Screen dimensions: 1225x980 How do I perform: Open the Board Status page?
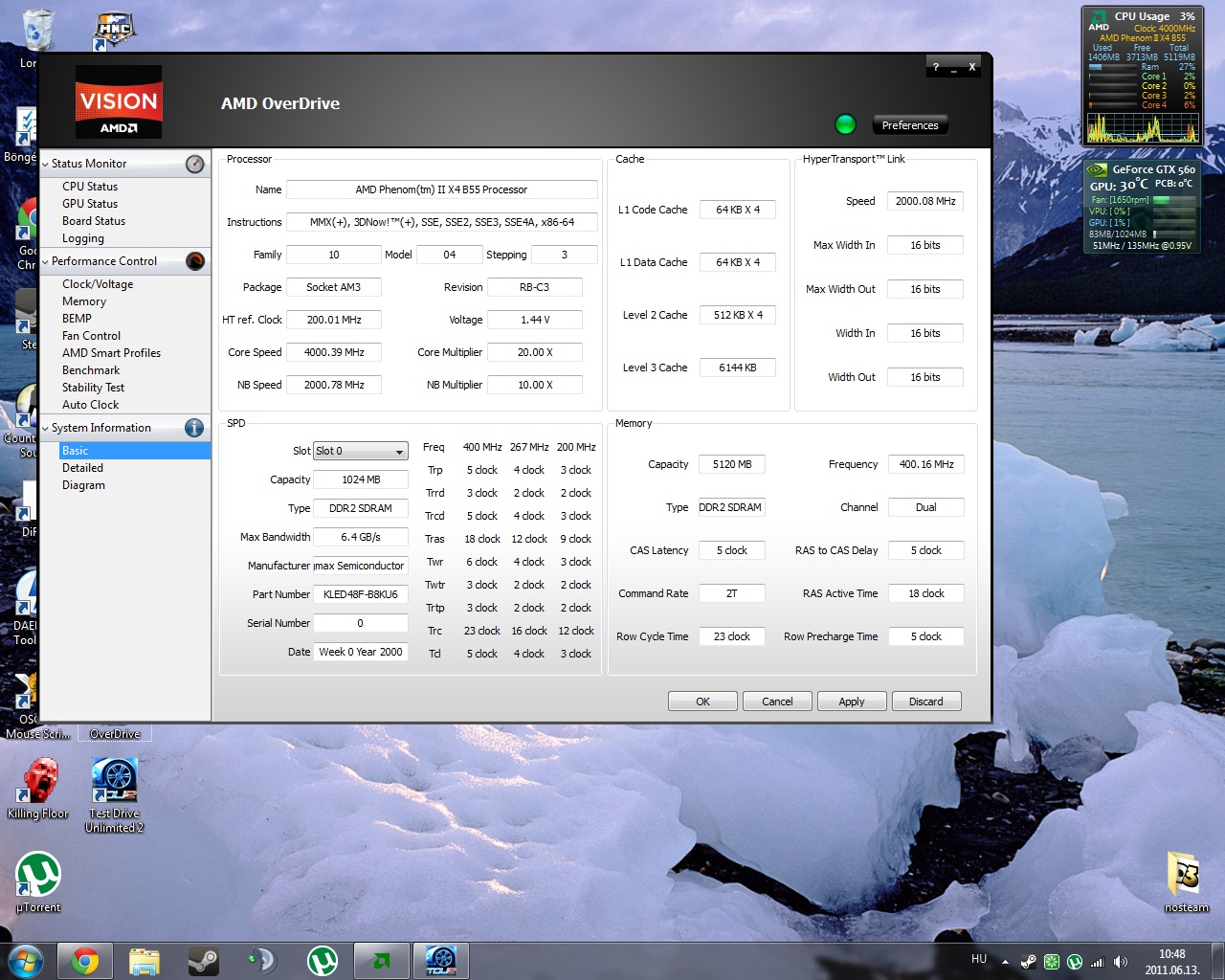(94, 221)
